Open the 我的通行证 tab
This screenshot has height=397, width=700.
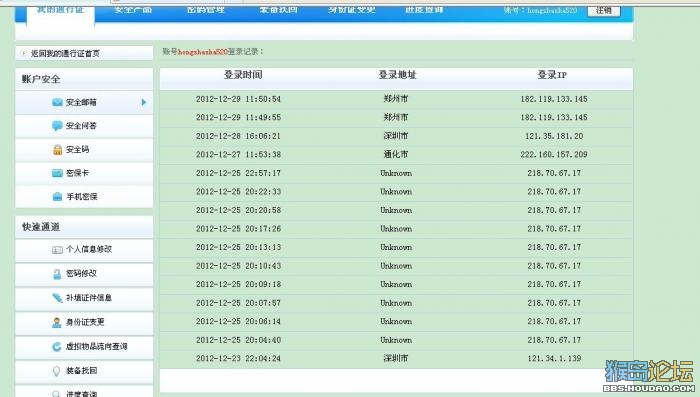60,9
